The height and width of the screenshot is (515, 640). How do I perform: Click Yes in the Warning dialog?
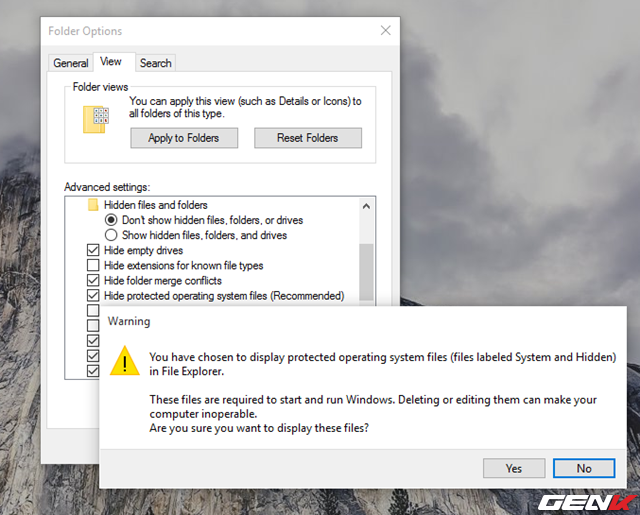click(x=514, y=468)
